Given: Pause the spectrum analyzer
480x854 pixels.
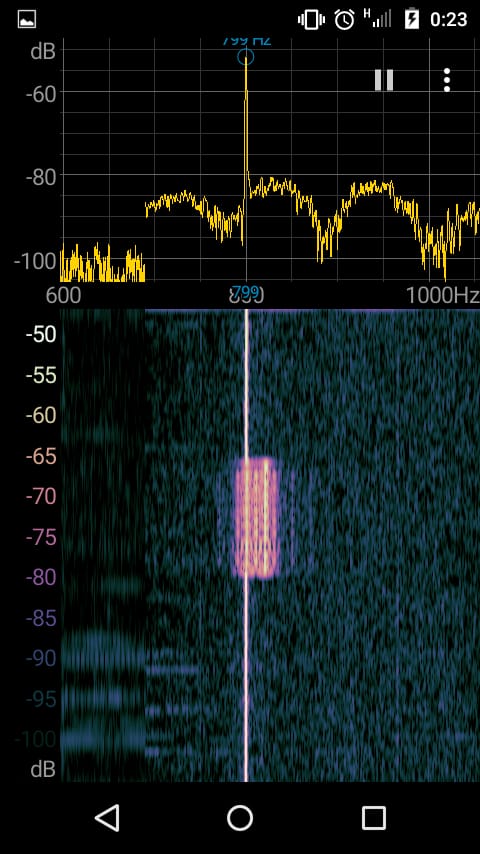Looking at the screenshot, I should (x=384, y=80).
